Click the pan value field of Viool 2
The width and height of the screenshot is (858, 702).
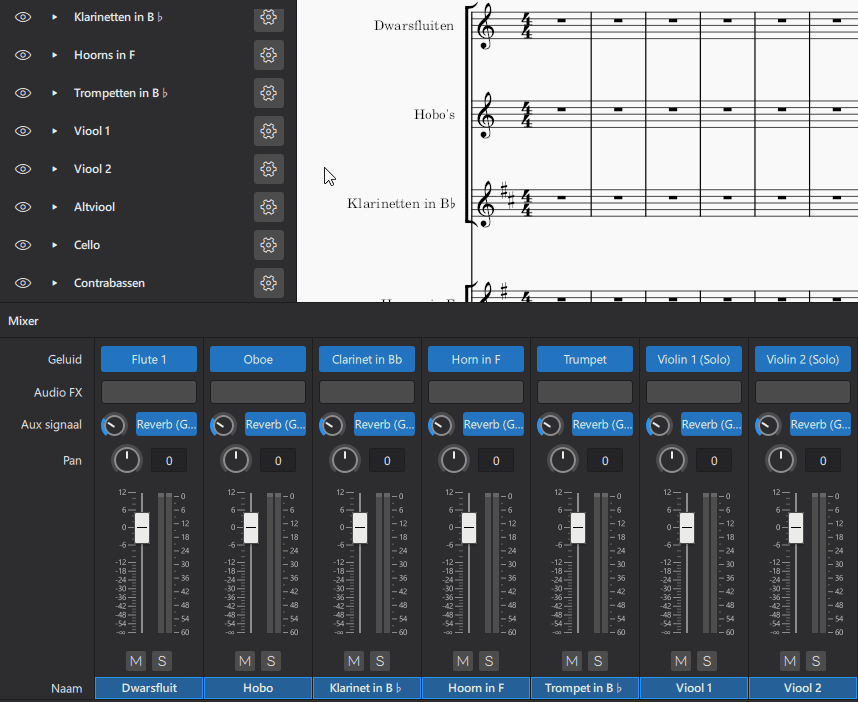(822, 461)
